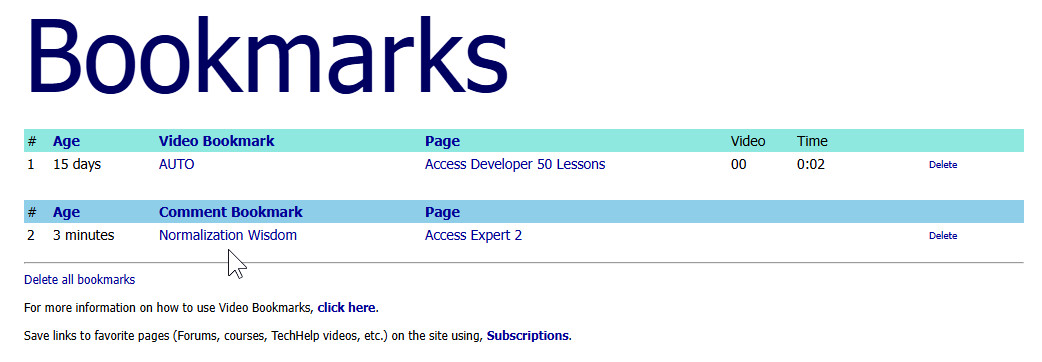Click the Video column header
Viewport: 1042px width, 362px height.
(748, 141)
